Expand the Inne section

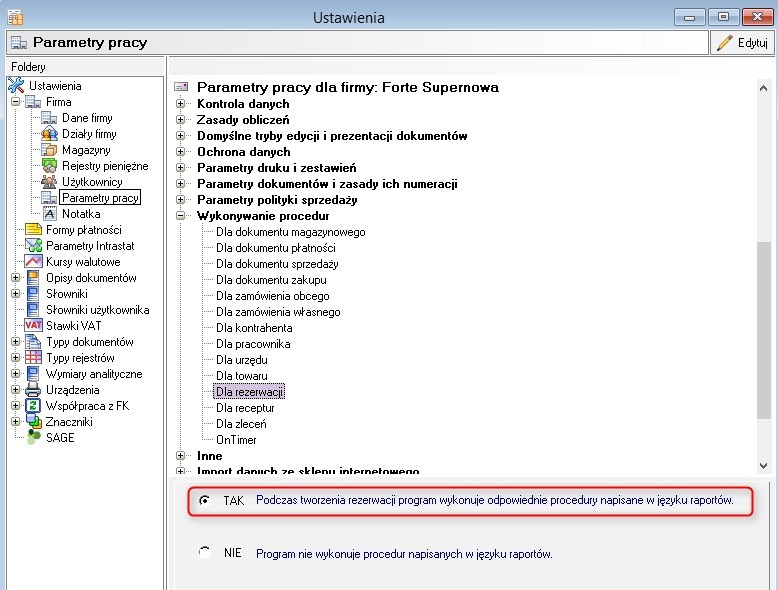[x=181, y=456]
